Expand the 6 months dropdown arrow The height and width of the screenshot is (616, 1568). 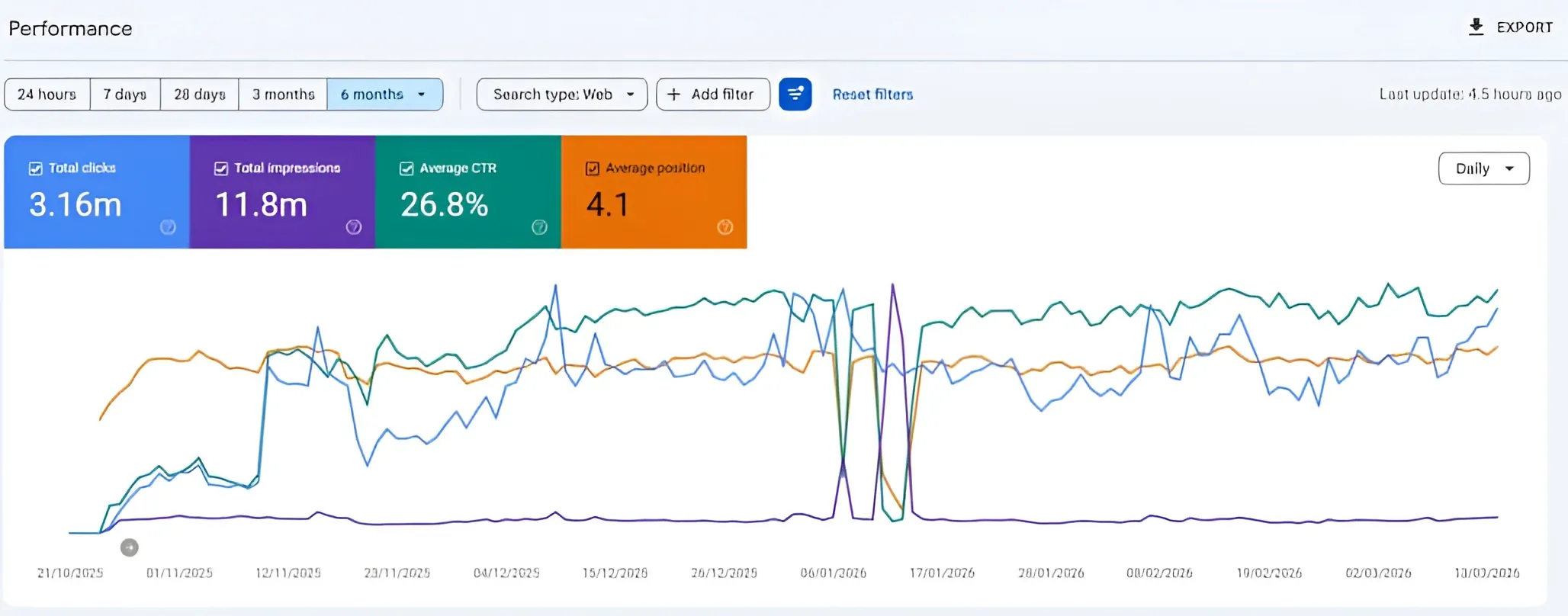pos(421,95)
